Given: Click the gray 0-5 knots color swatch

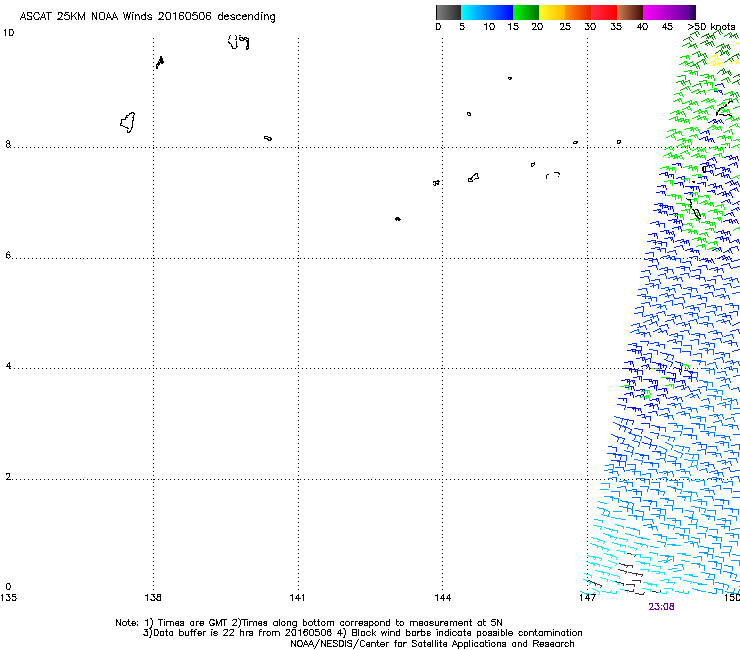Looking at the screenshot, I should coord(448,12).
